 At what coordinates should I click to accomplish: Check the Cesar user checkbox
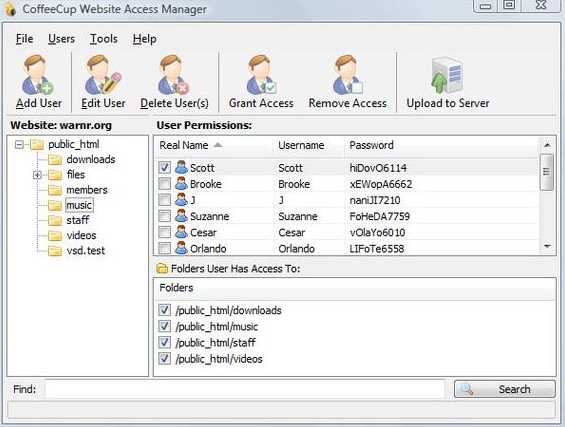click(x=165, y=232)
